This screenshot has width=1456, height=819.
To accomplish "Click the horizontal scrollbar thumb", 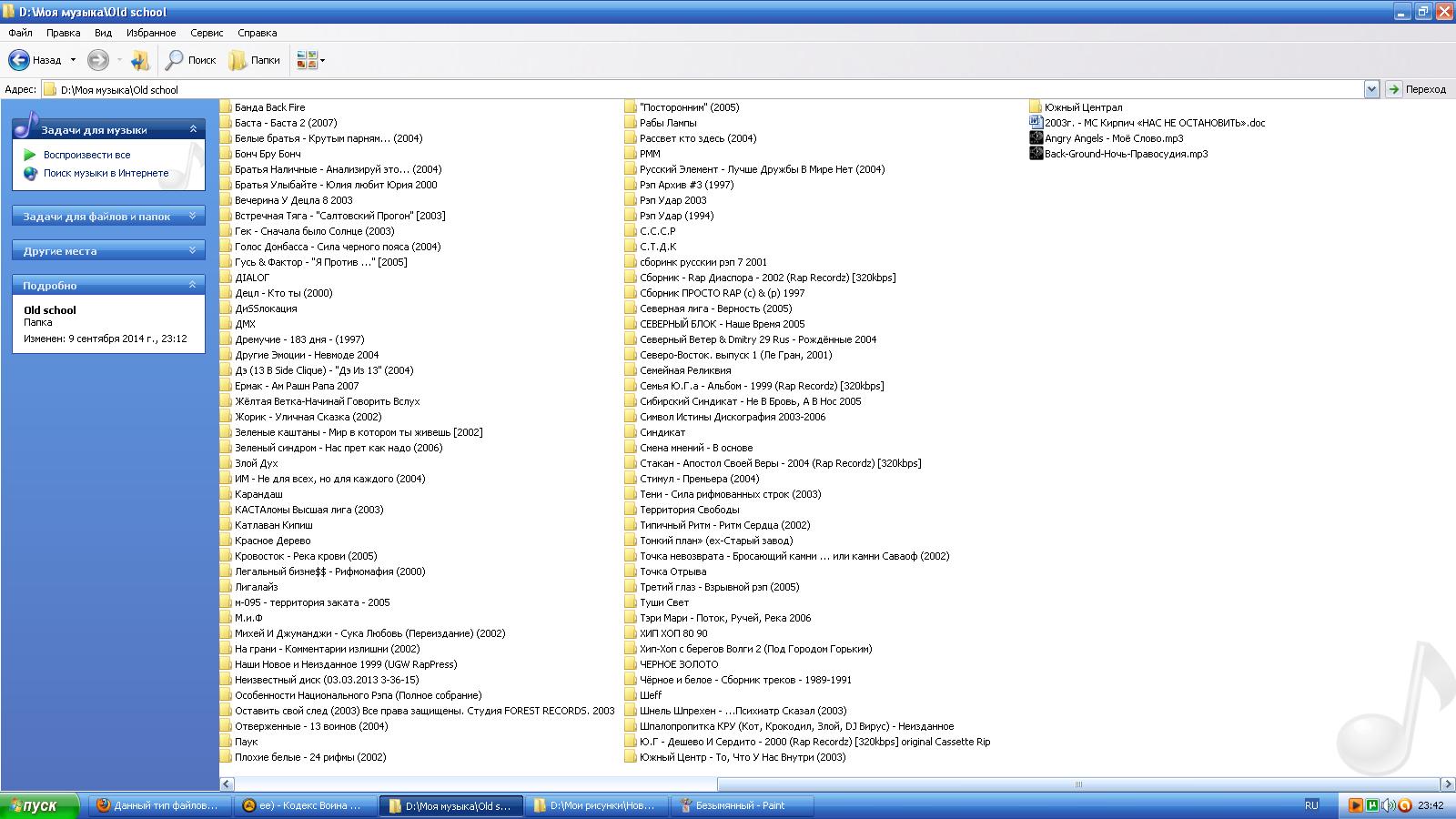I will click(x=1078, y=784).
